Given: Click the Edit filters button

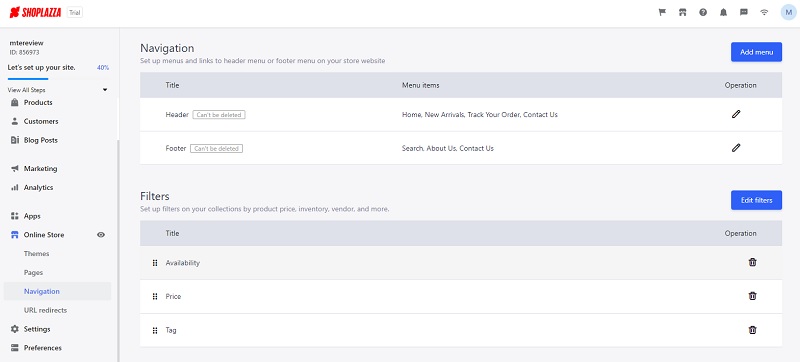Looking at the screenshot, I should (x=756, y=200).
